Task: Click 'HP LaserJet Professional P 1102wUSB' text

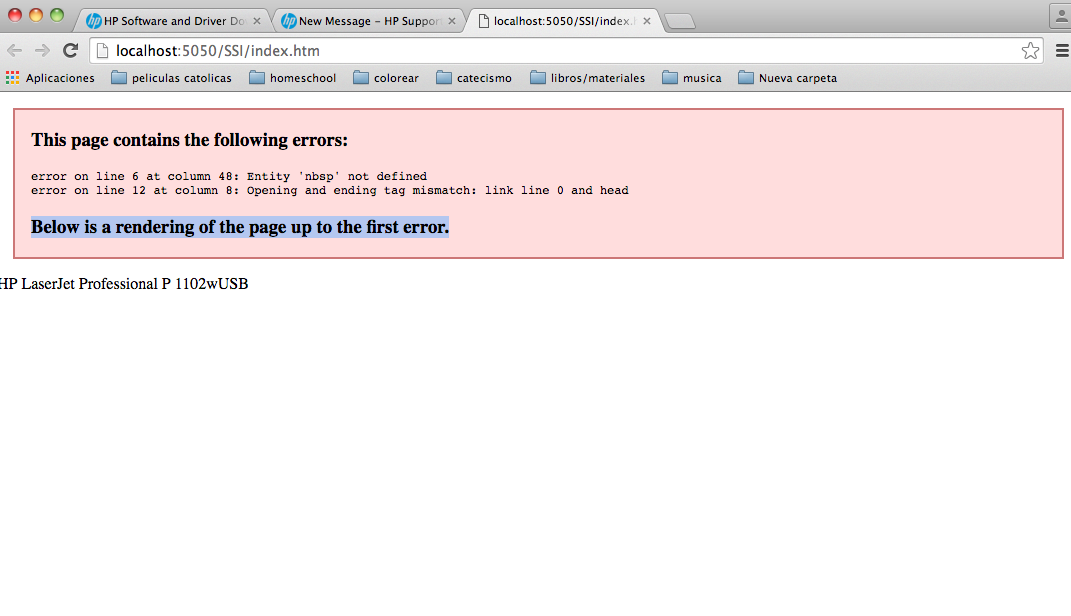Action: point(124,284)
